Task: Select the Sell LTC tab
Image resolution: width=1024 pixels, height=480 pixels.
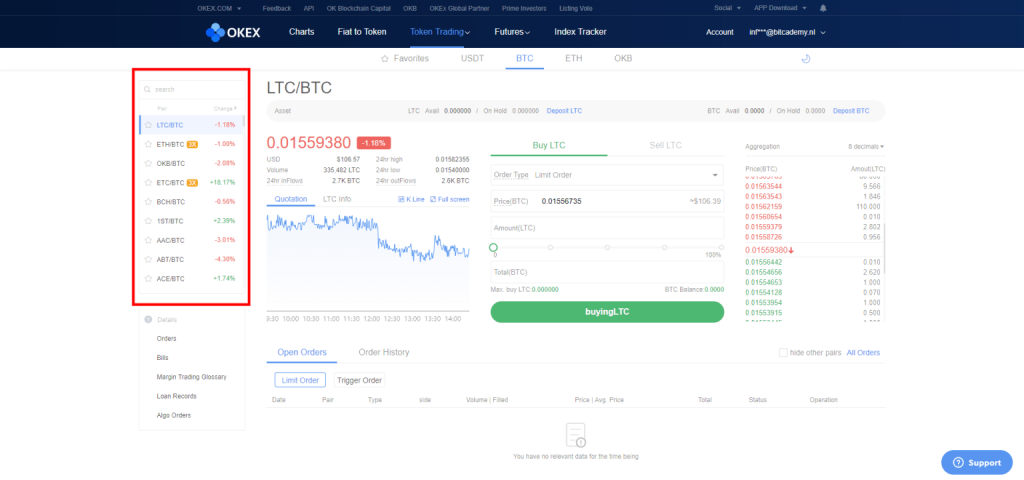Action: 665,146
